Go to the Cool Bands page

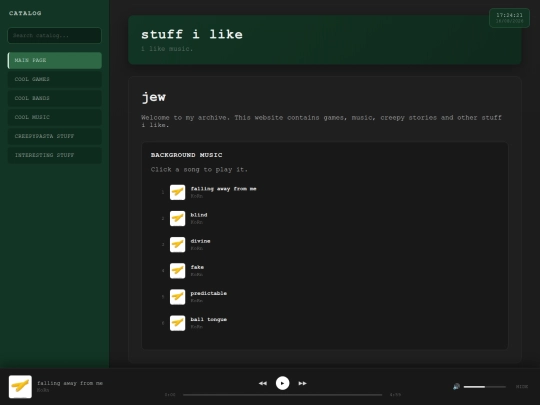[x=54, y=98]
